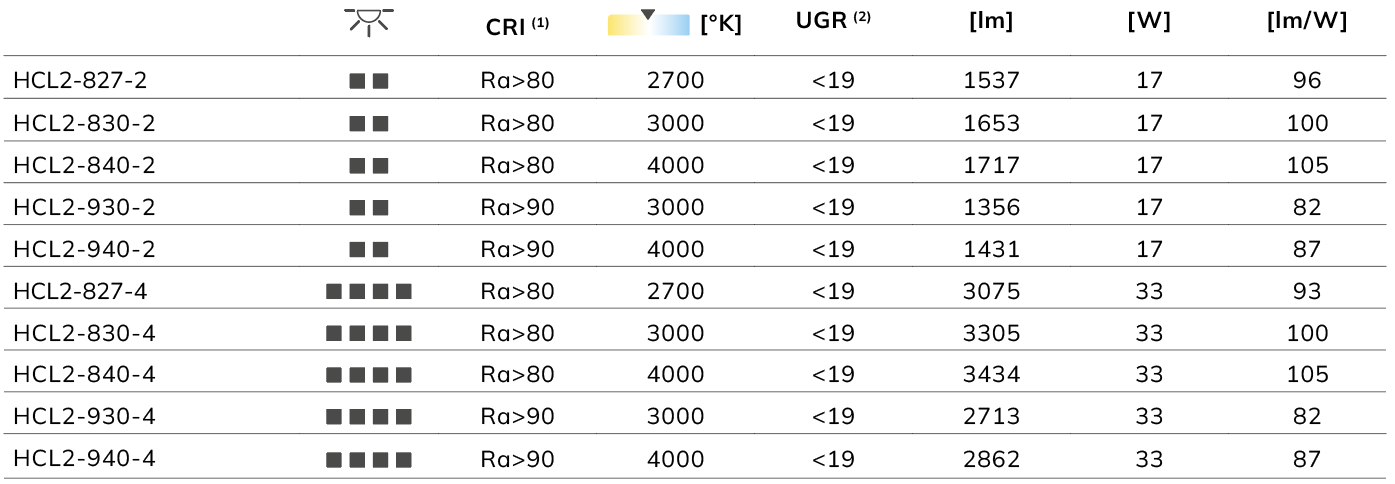Viewport: 1395px width, 484px height.
Task: Click the luminaire light icon in header
Action: pos(368,22)
